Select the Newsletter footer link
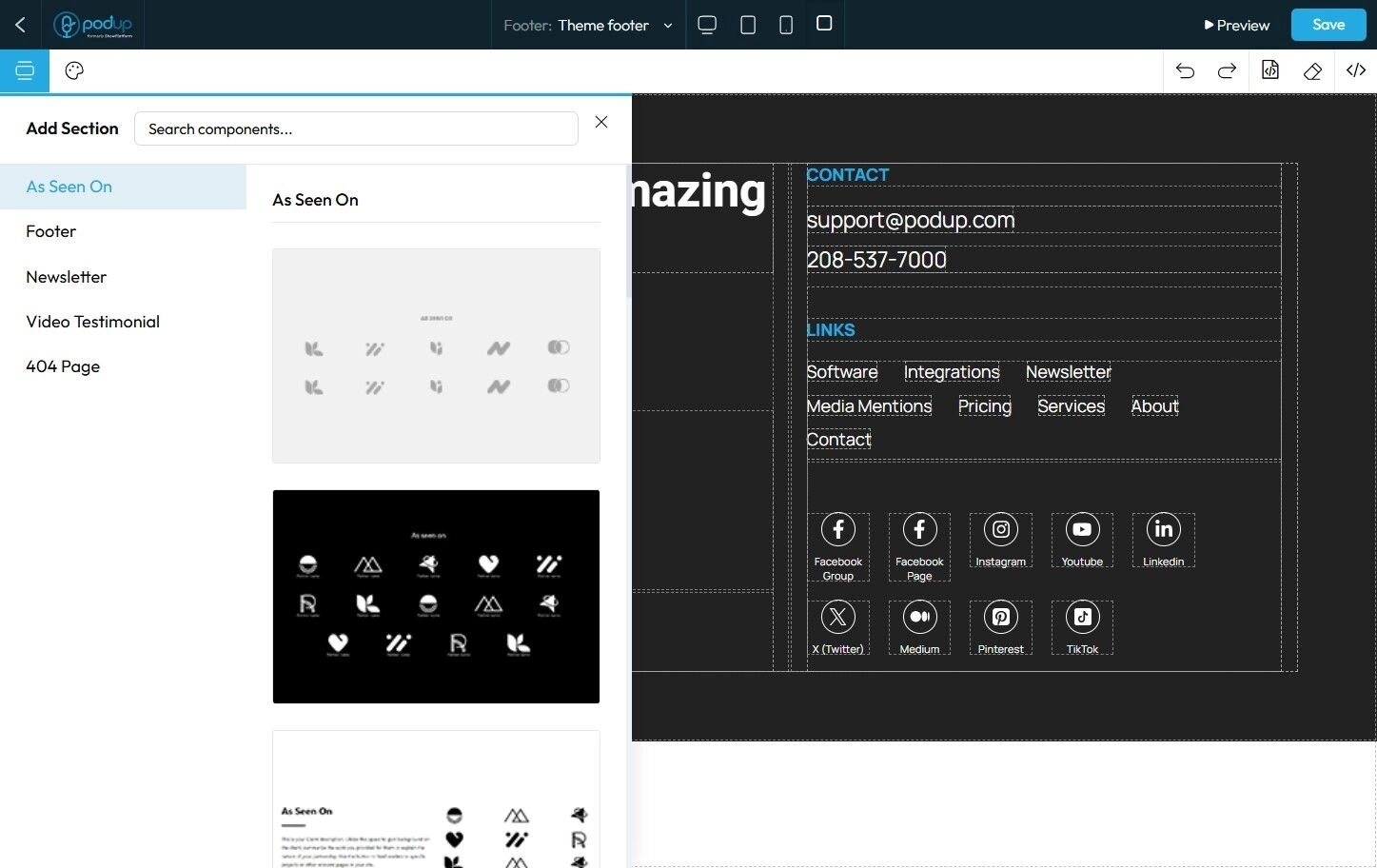 tap(1069, 372)
